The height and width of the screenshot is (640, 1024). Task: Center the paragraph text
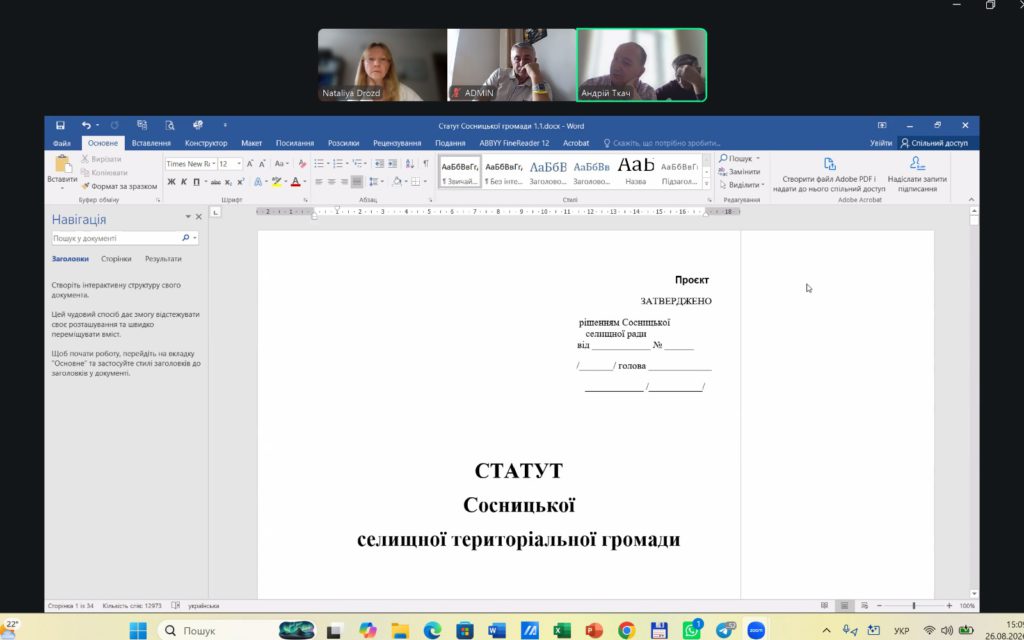332,182
